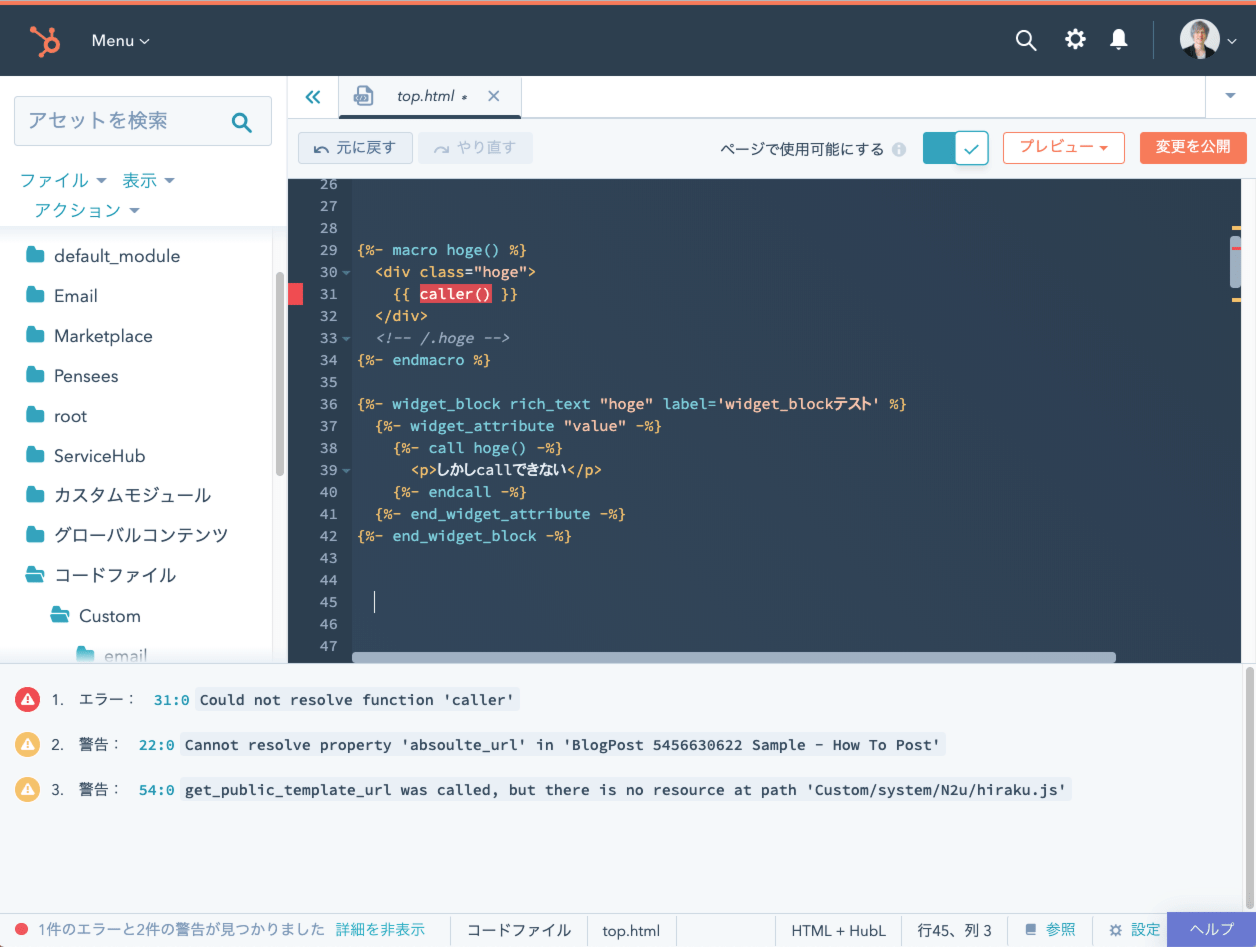Click the 詳細を非表示 link
1256x947 pixels.
380,930
